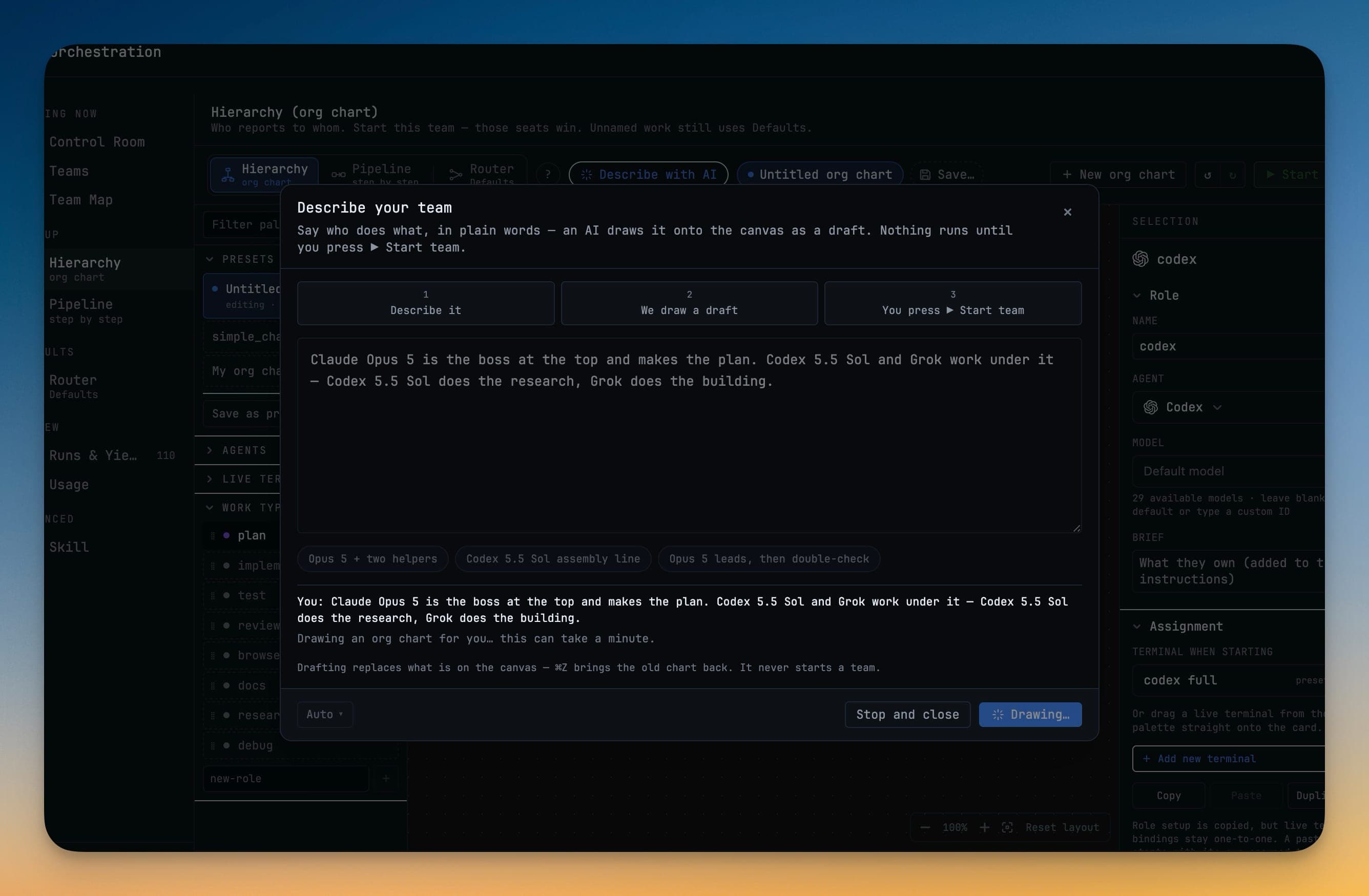
Task: Switch to the Hierarchy org chart tab
Action: coord(264,174)
